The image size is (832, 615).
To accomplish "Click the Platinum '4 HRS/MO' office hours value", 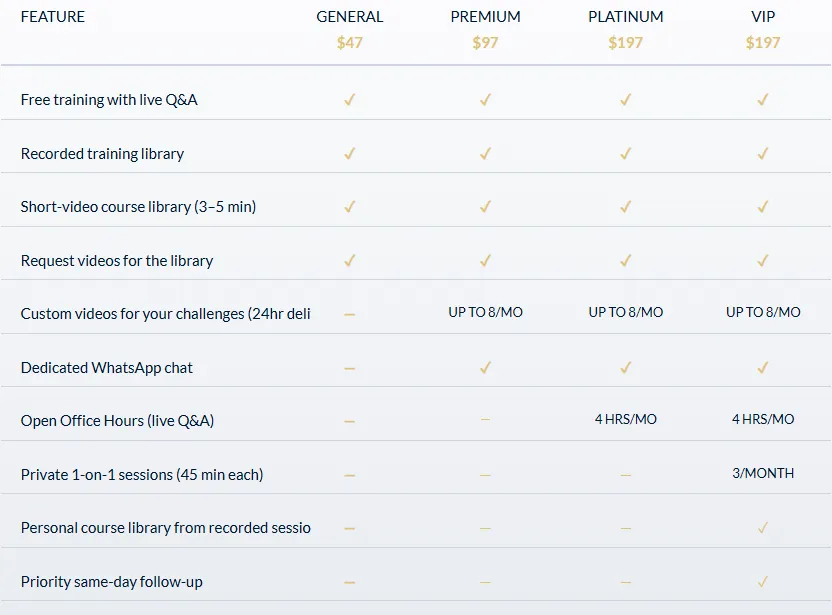I will pos(625,420).
